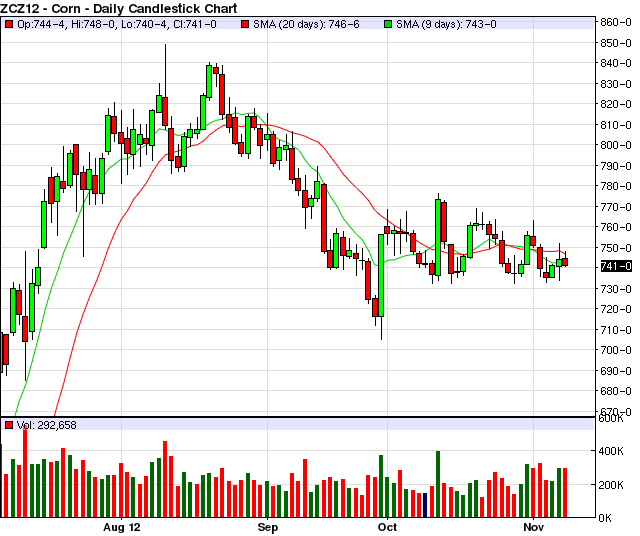This screenshot has height=536, width=640.
Task: Click the 690-0 price axis label
Action: click(x=616, y=371)
